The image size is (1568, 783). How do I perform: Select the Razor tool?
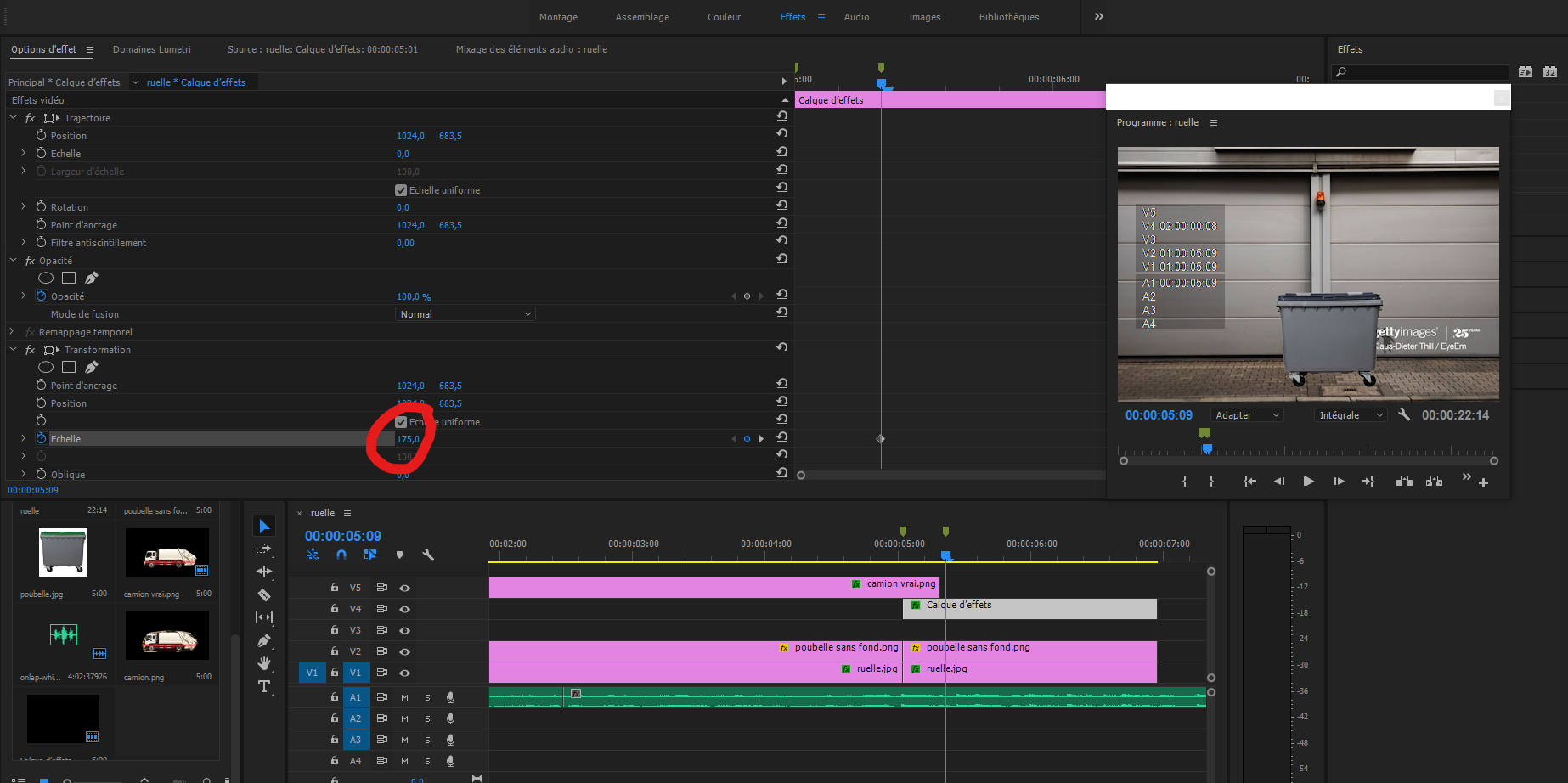264,594
